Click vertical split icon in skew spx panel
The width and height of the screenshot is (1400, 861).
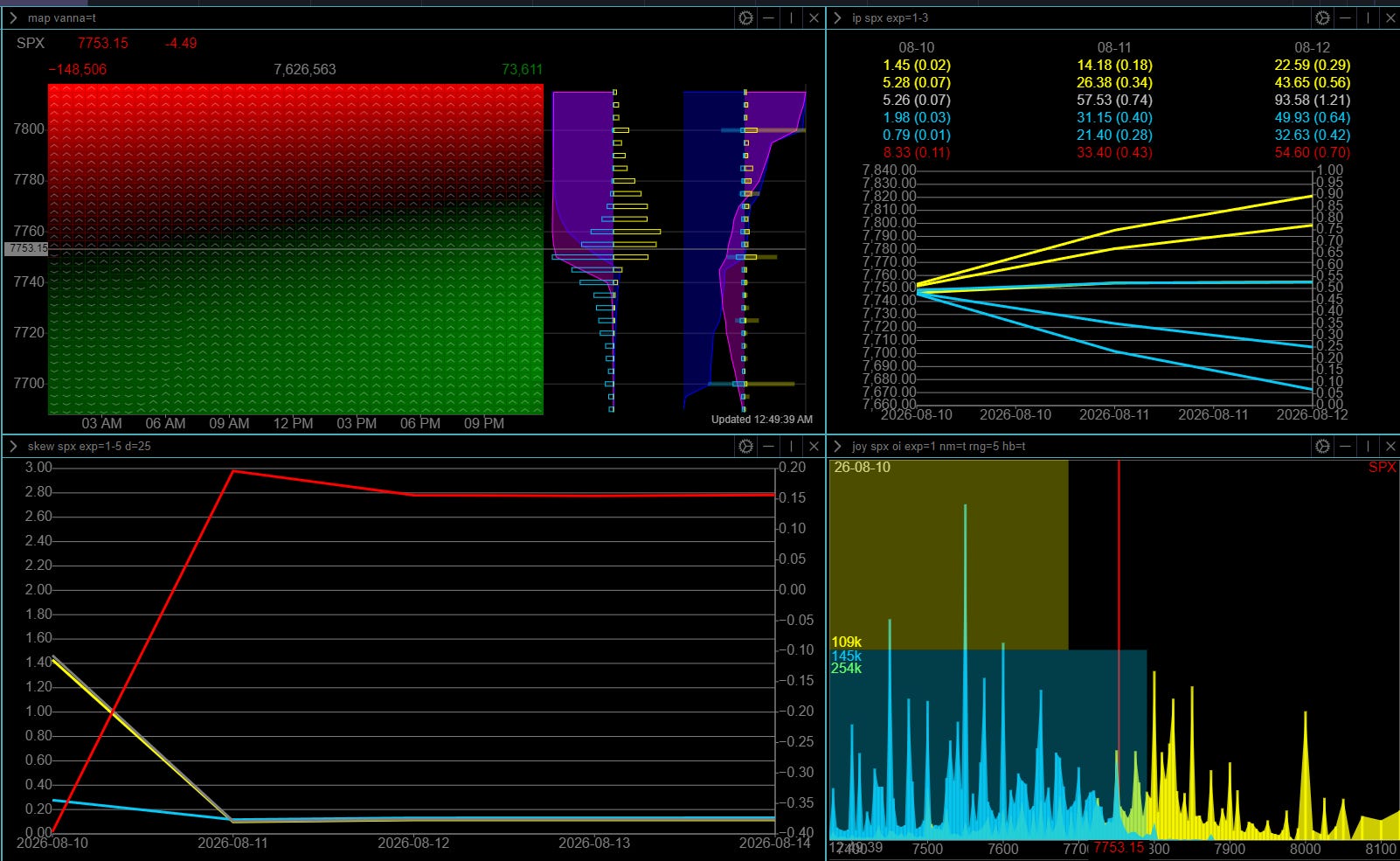(x=792, y=446)
